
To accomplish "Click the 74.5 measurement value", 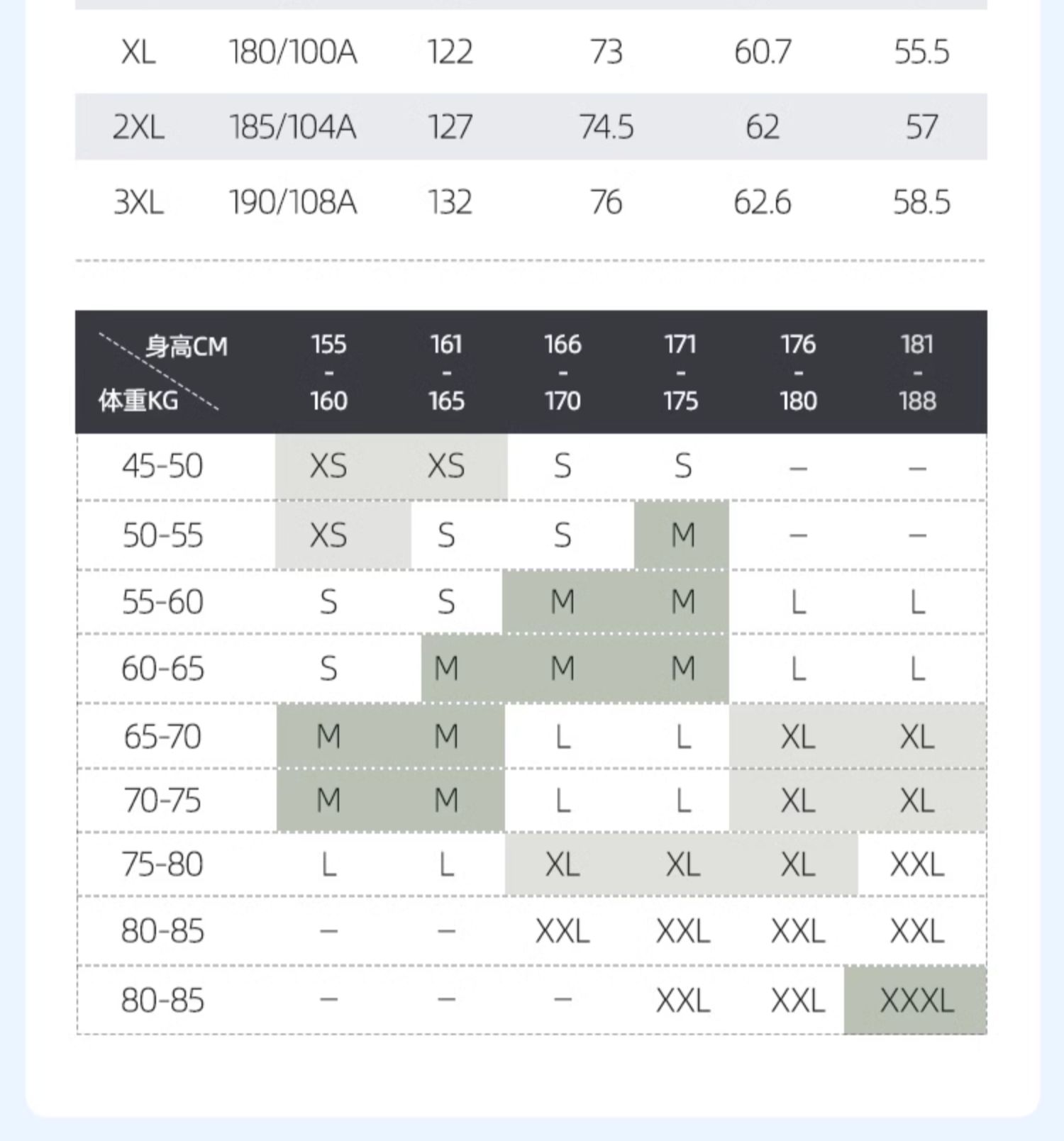I will pos(606,127).
